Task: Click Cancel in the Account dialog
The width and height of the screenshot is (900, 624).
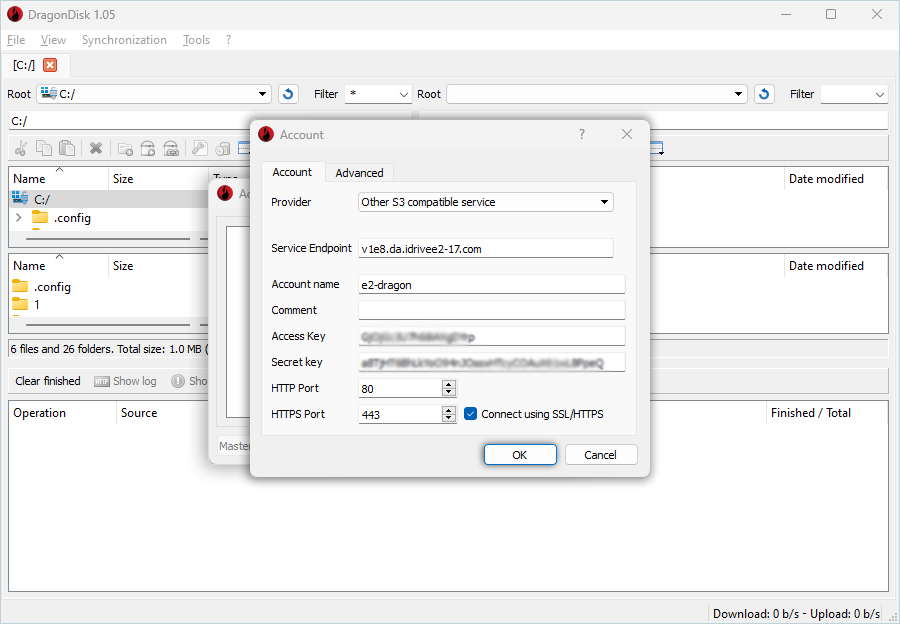Action: [x=601, y=455]
